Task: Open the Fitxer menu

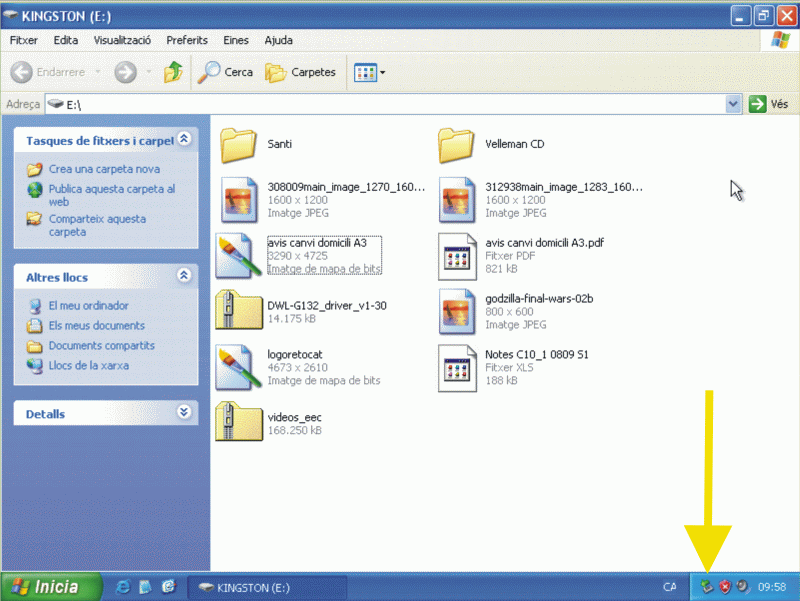Action: [23, 40]
